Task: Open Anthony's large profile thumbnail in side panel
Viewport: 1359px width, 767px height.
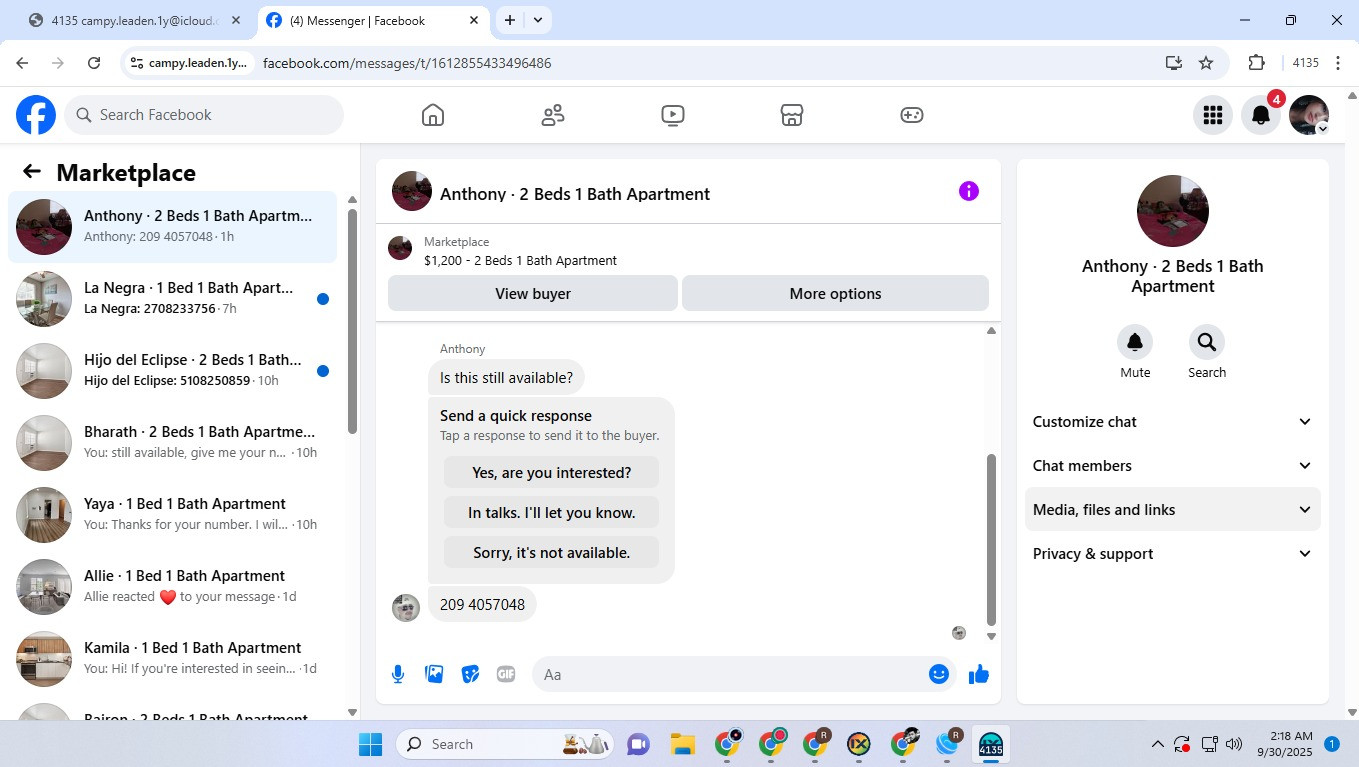Action: click(1173, 211)
